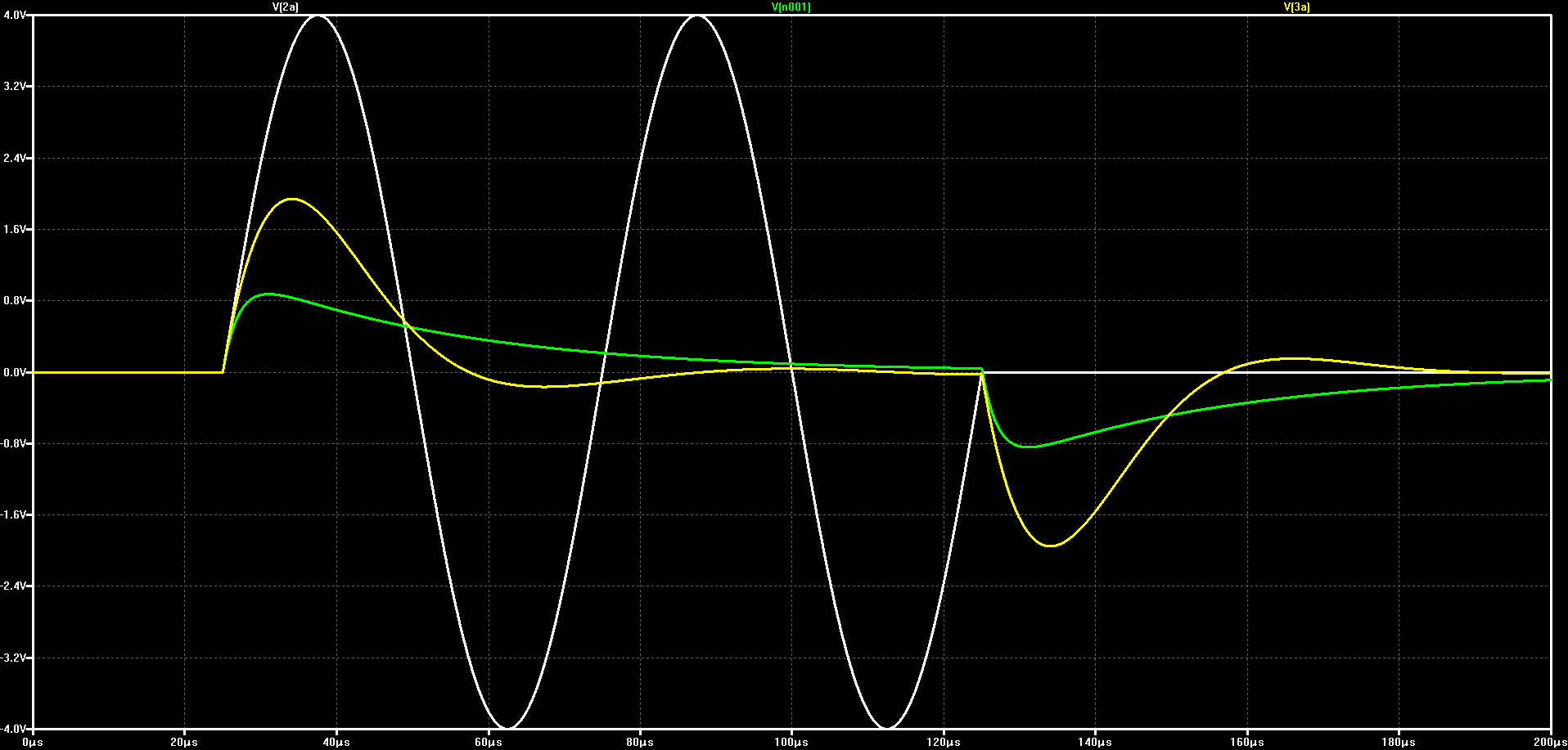Click the 2.4V vertical axis value
The image size is (1568, 750).
(x=15, y=158)
